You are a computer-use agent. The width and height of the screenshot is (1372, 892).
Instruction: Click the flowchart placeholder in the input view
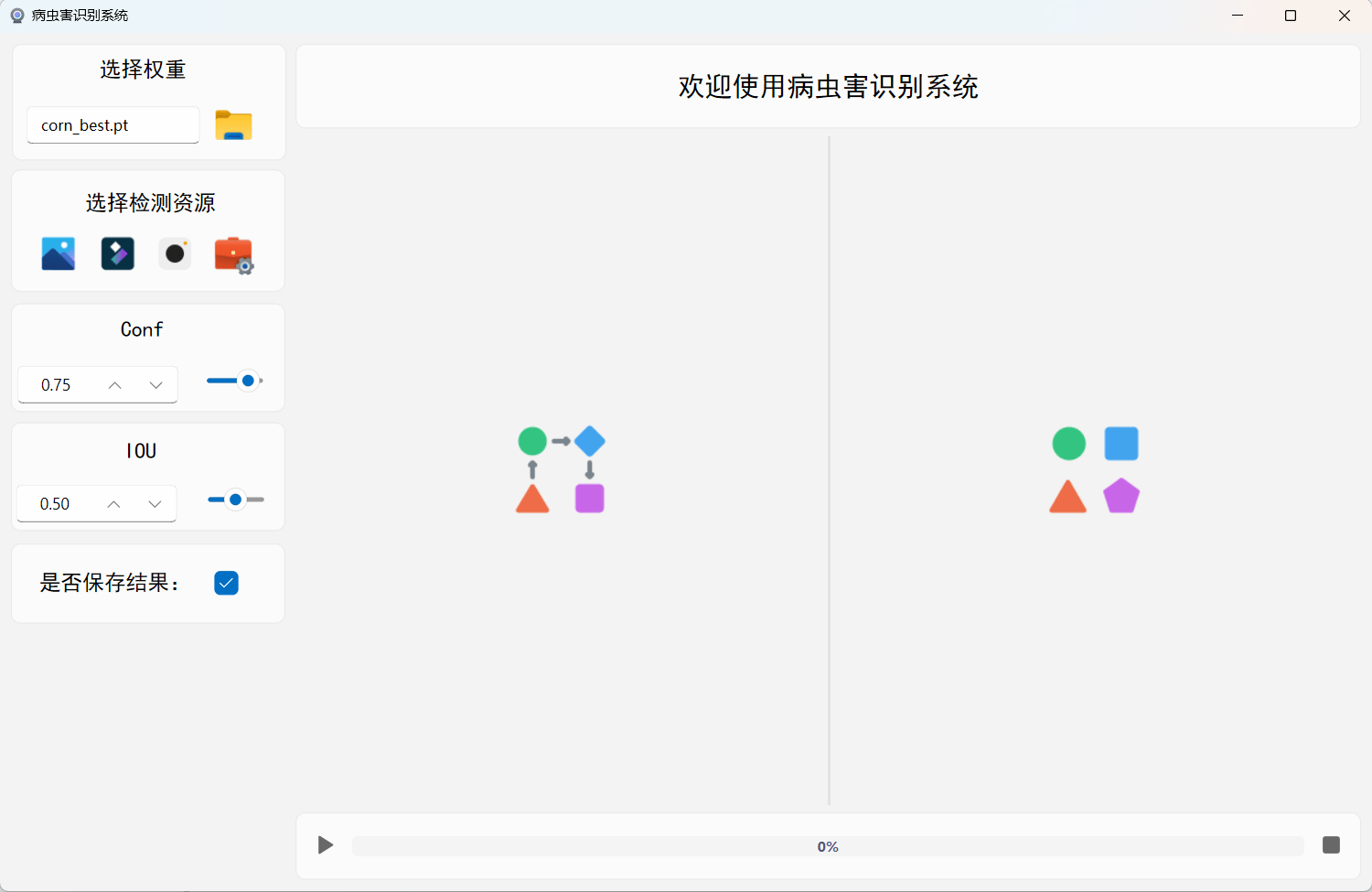tap(561, 469)
